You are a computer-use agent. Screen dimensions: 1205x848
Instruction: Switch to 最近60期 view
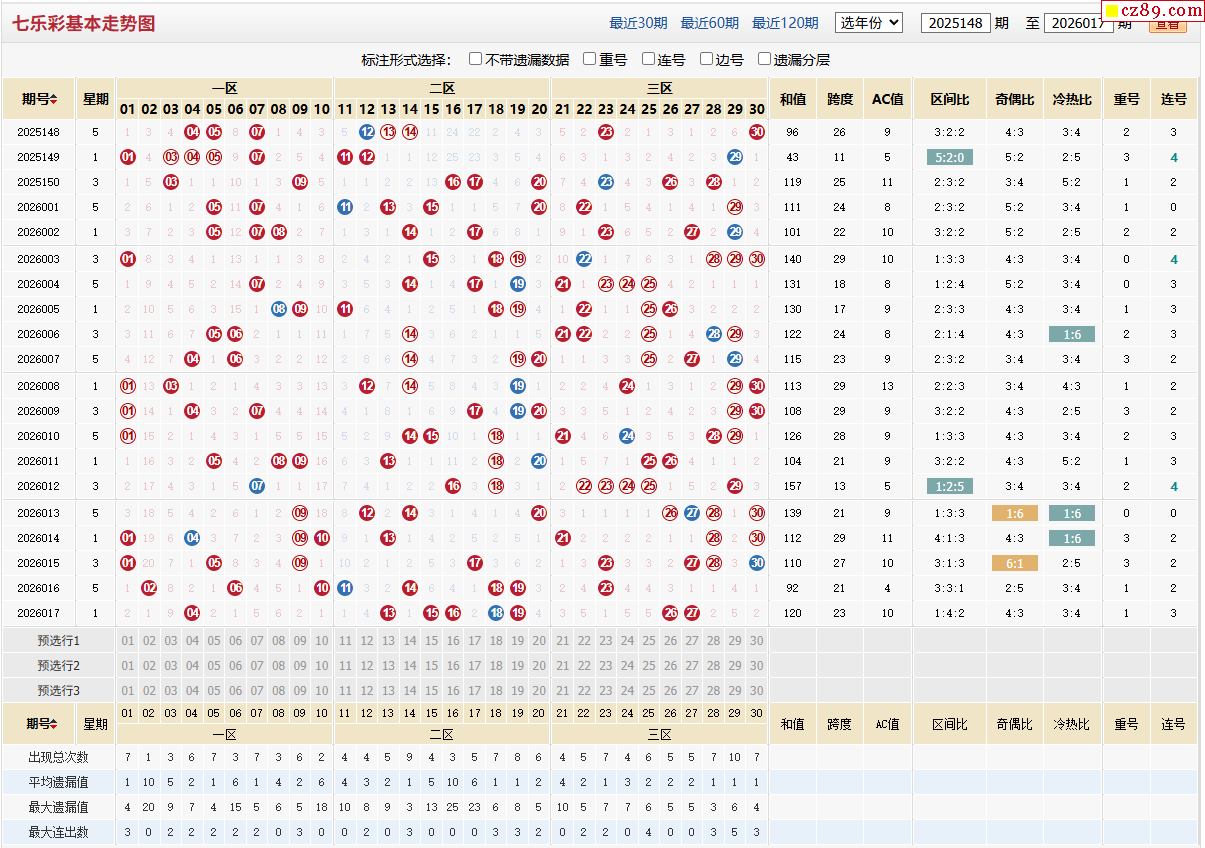coord(709,23)
